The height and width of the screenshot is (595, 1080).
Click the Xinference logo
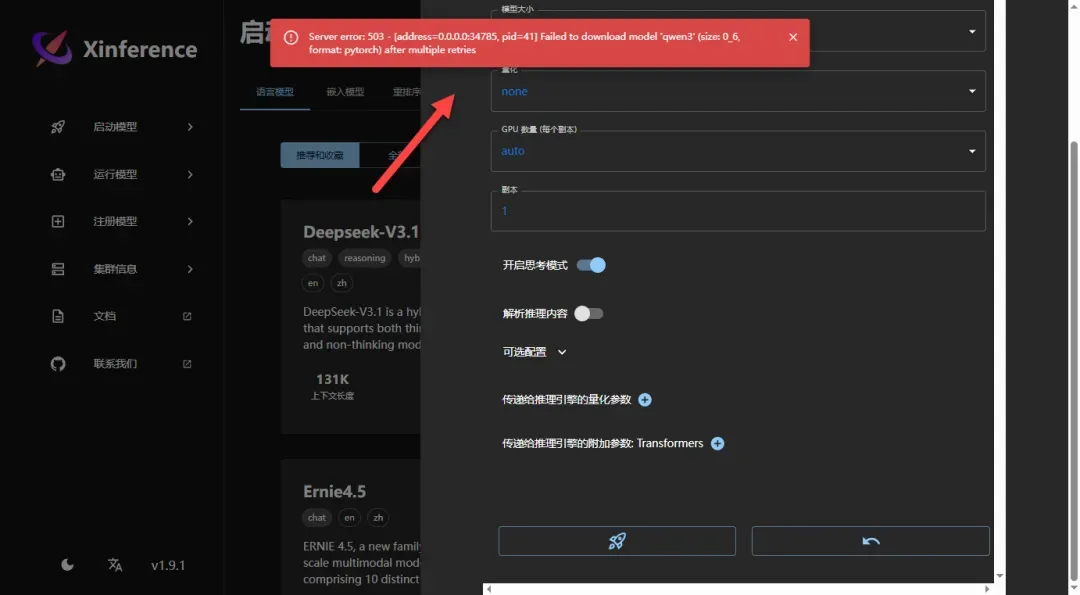click(113, 48)
